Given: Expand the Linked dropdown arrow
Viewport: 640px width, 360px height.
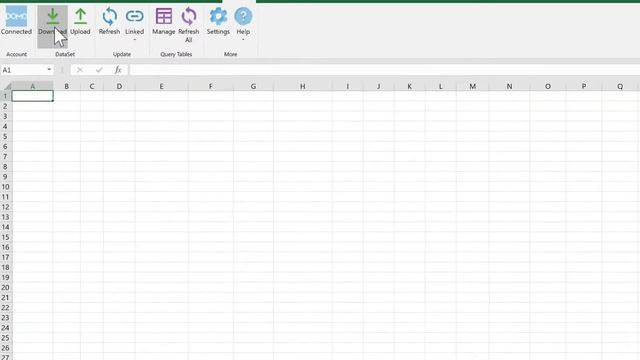Looking at the screenshot, I should click(134, 40).
